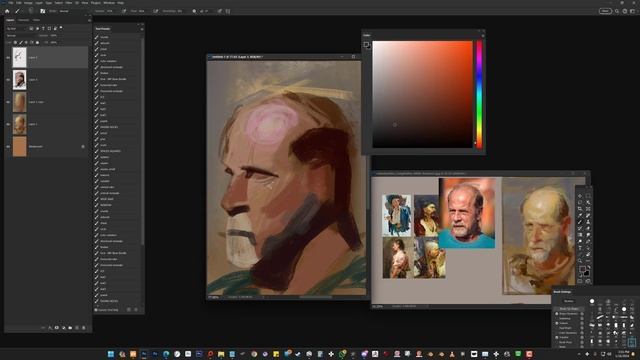640x360 pixels.
Task: Select the Lasso tool
Action: [580, 202]
